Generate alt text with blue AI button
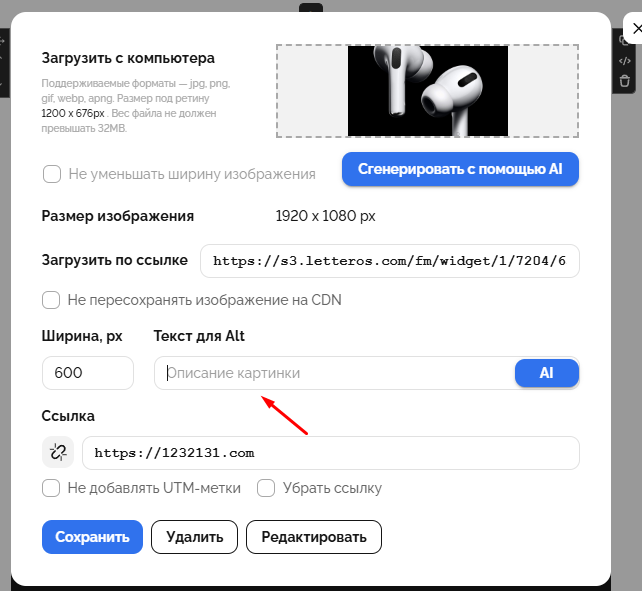The height and width of the screenshot is (591, 642). tap(547, 373)
